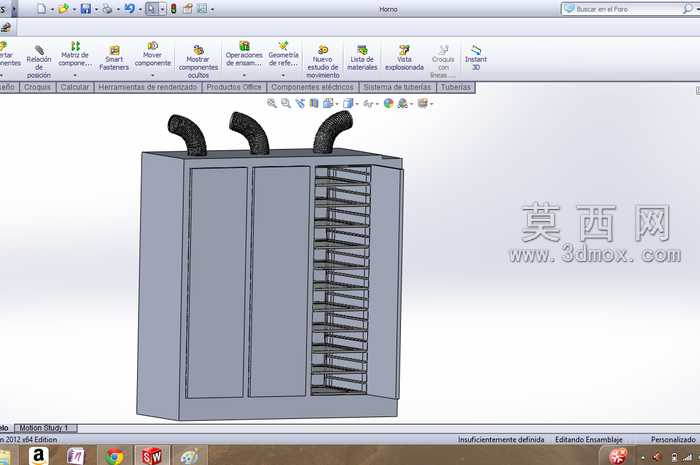Click Geometría de referencia tool
700x465 pixels.
(283, 54)
